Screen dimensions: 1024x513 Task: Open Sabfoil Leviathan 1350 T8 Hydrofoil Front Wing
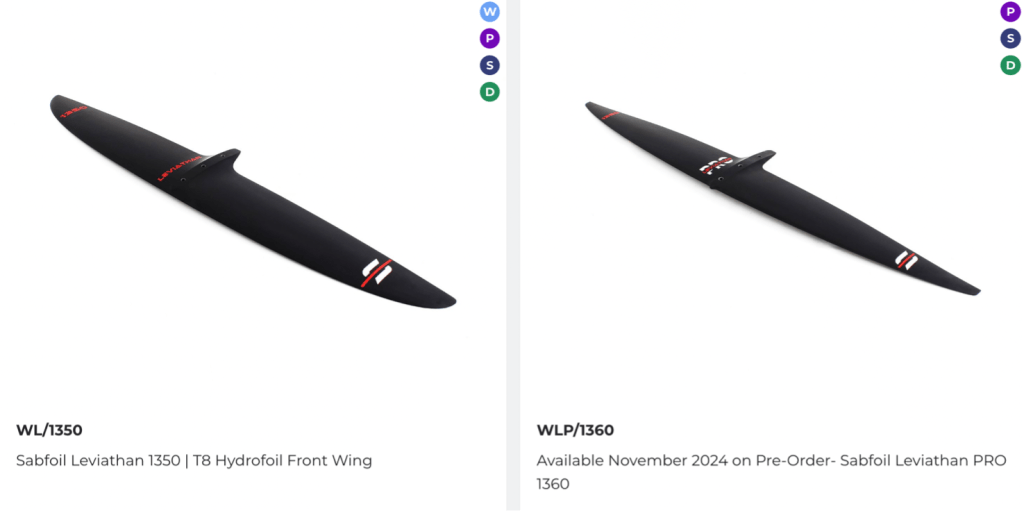pos(194,461)
